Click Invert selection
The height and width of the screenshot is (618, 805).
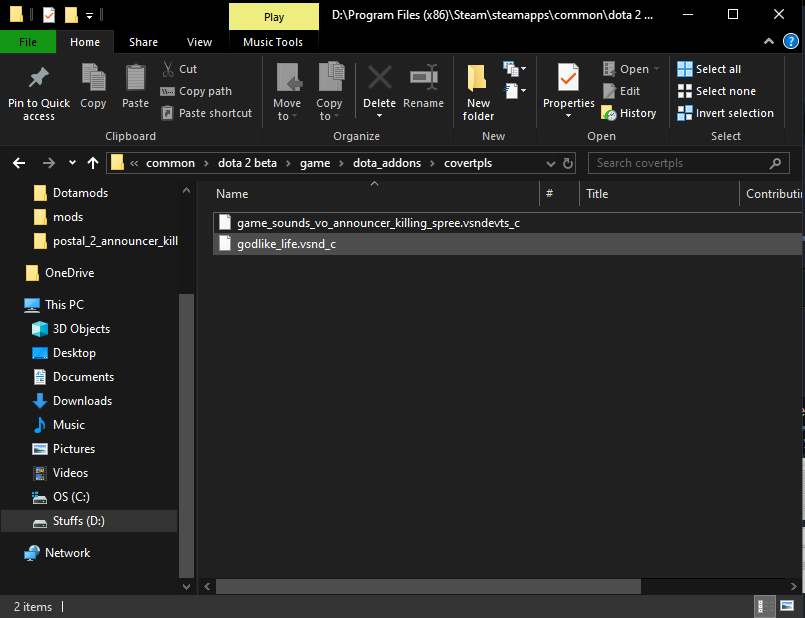(x=725, y=113)
